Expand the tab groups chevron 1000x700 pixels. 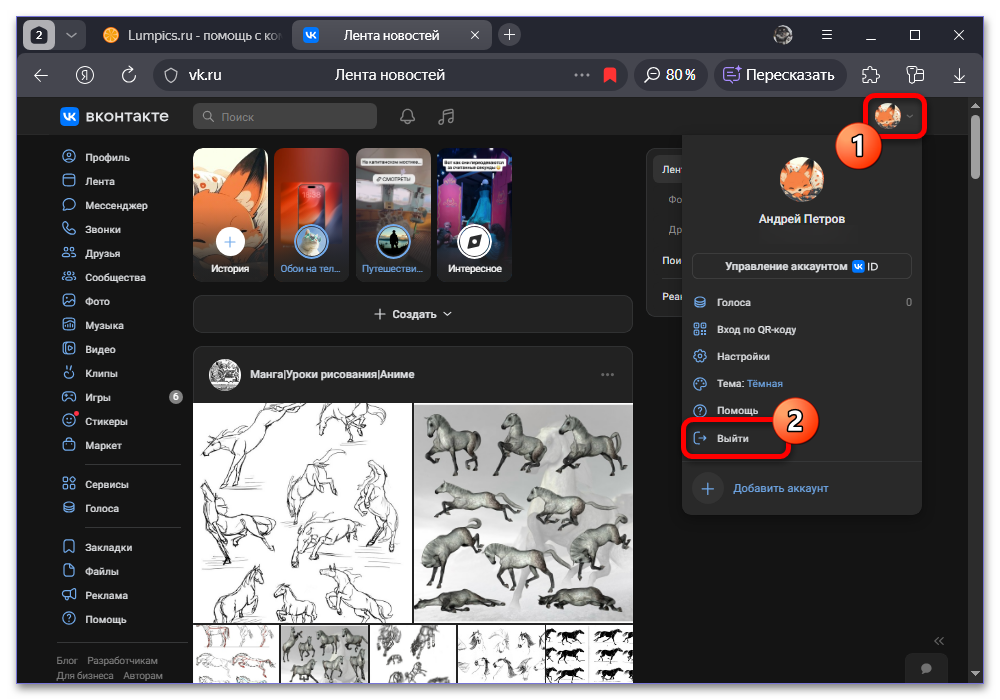point(71,35)
